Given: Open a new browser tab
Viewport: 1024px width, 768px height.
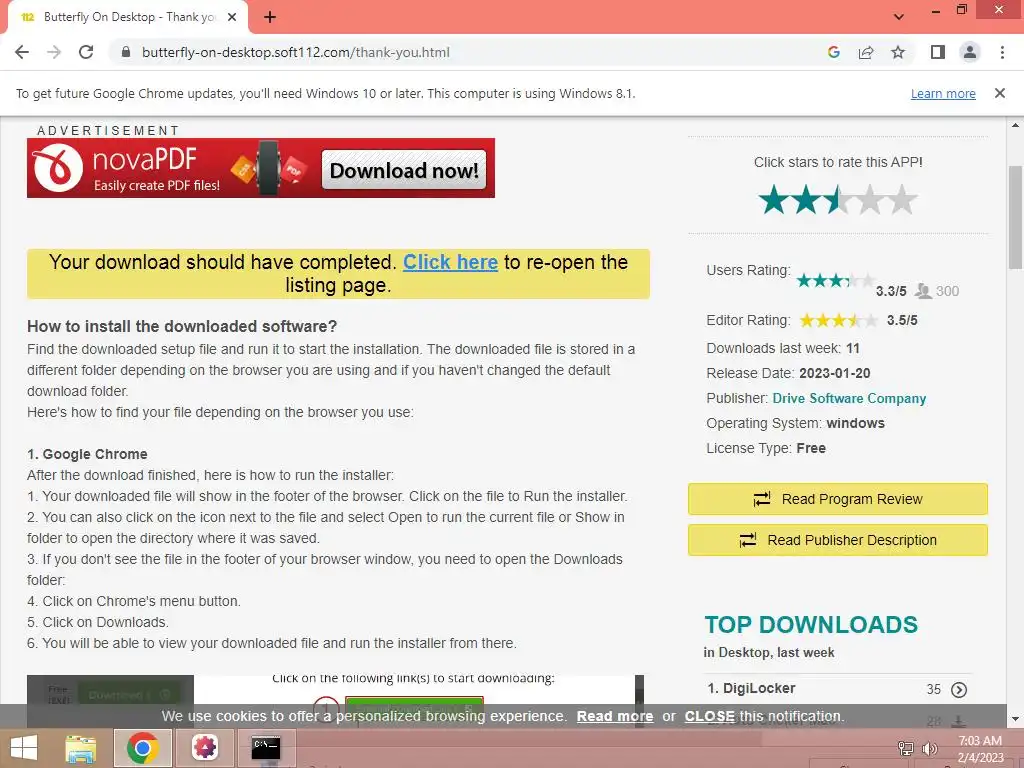Looking at the screenshot, I should [x=270, y=17].
